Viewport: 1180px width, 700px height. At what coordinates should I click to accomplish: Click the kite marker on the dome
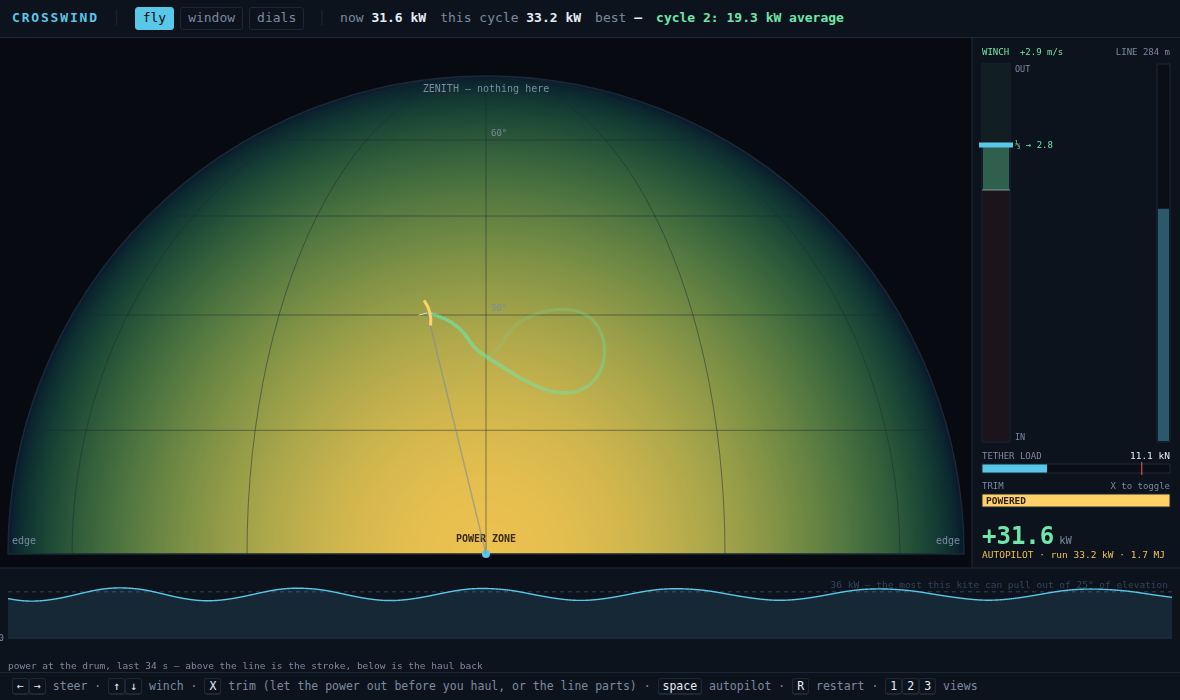click(x=427, y=312)
